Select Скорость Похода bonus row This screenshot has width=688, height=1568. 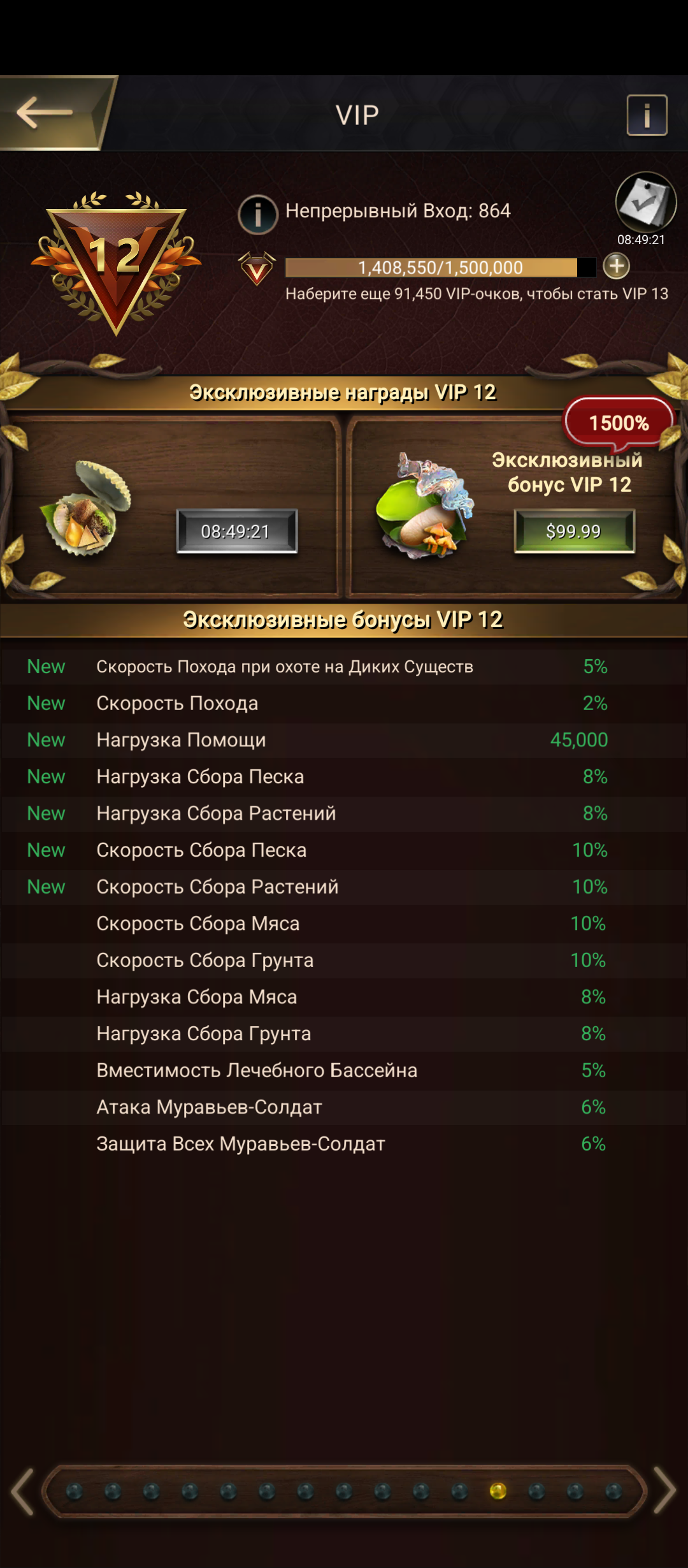tap(344, 703)
